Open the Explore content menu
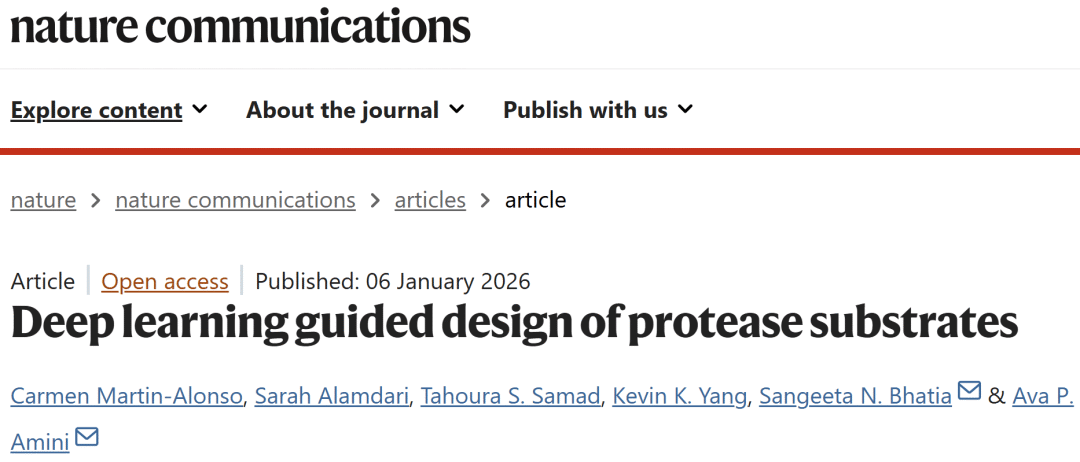The width and height of the screenshot is (1080, 462). tap(97, 110)
